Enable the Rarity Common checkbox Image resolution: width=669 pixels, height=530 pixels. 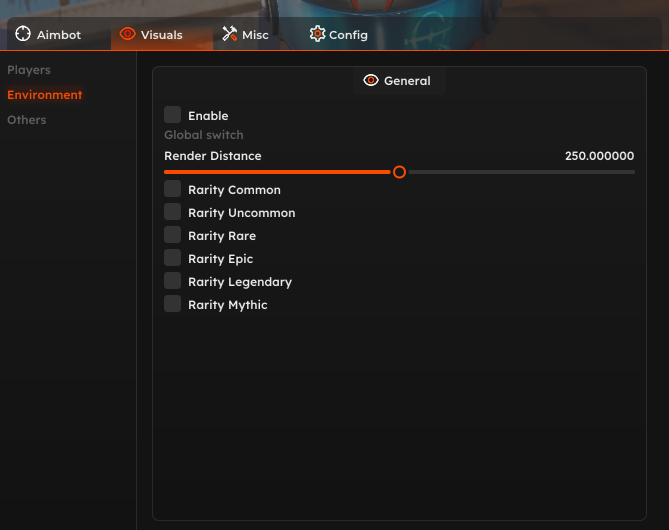pos(173,189)
